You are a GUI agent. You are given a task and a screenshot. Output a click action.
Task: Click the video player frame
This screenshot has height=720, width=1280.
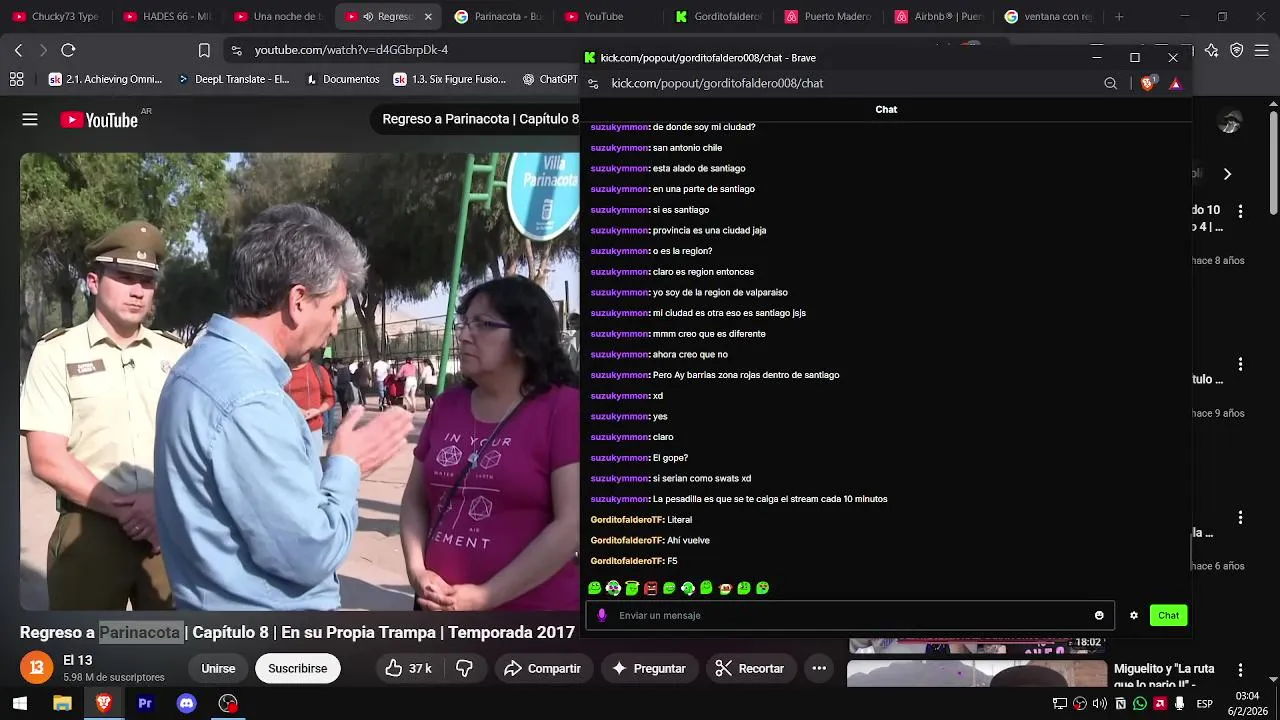(x=300, y=381)
